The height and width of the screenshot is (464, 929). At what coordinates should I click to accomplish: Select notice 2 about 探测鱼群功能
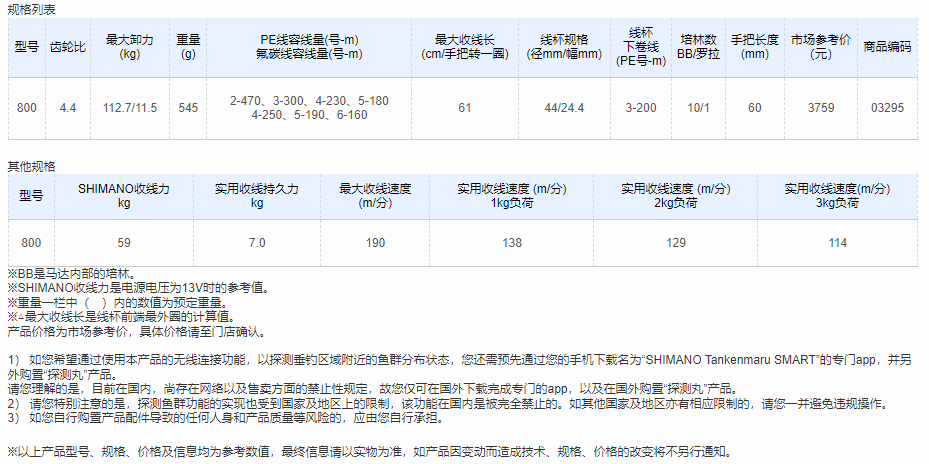pyautogui.click(x=450, y=404)
